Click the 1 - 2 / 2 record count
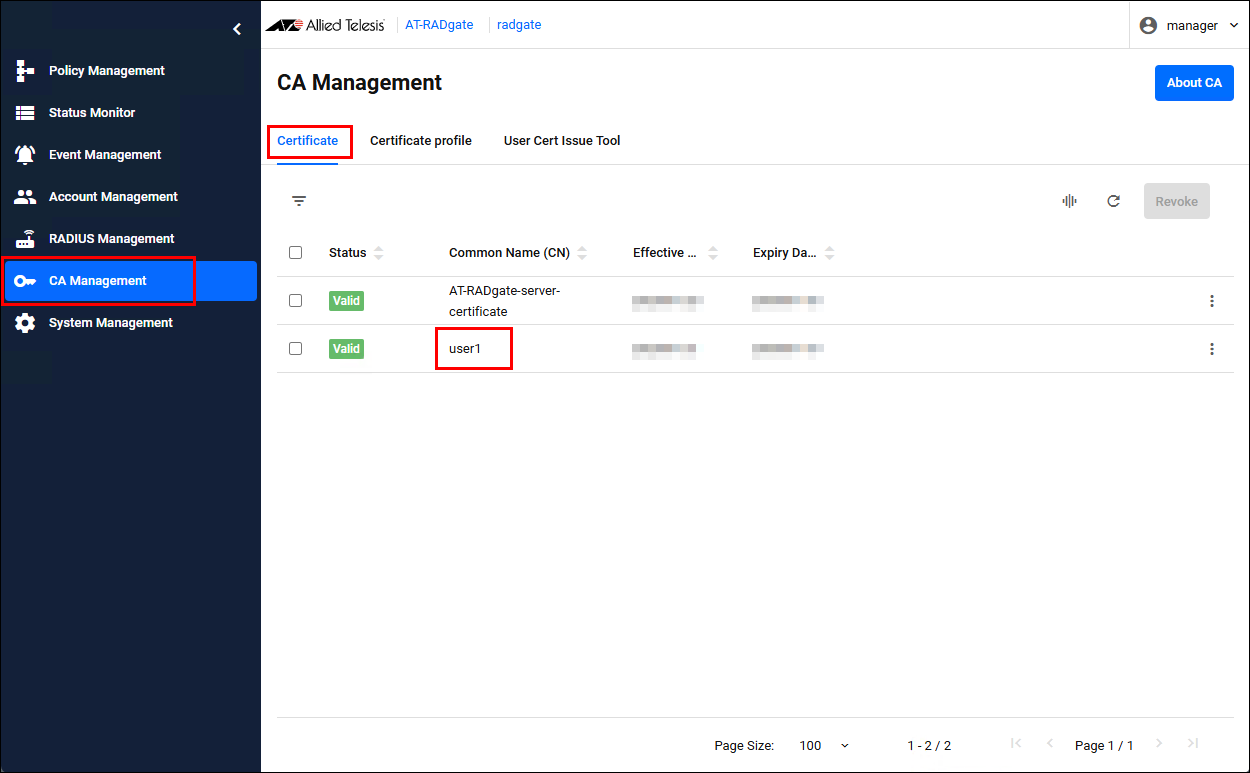This screenshot has height=773, width=1250. coord(929,746)
